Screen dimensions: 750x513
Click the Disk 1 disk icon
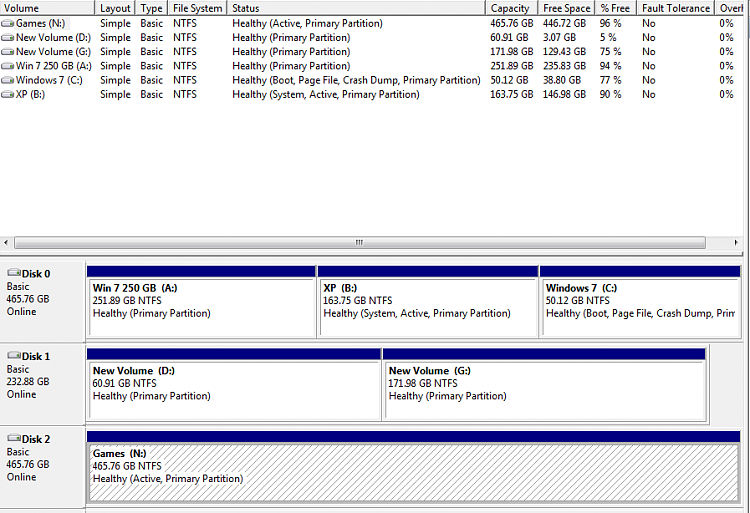click(x=14, y=356)
